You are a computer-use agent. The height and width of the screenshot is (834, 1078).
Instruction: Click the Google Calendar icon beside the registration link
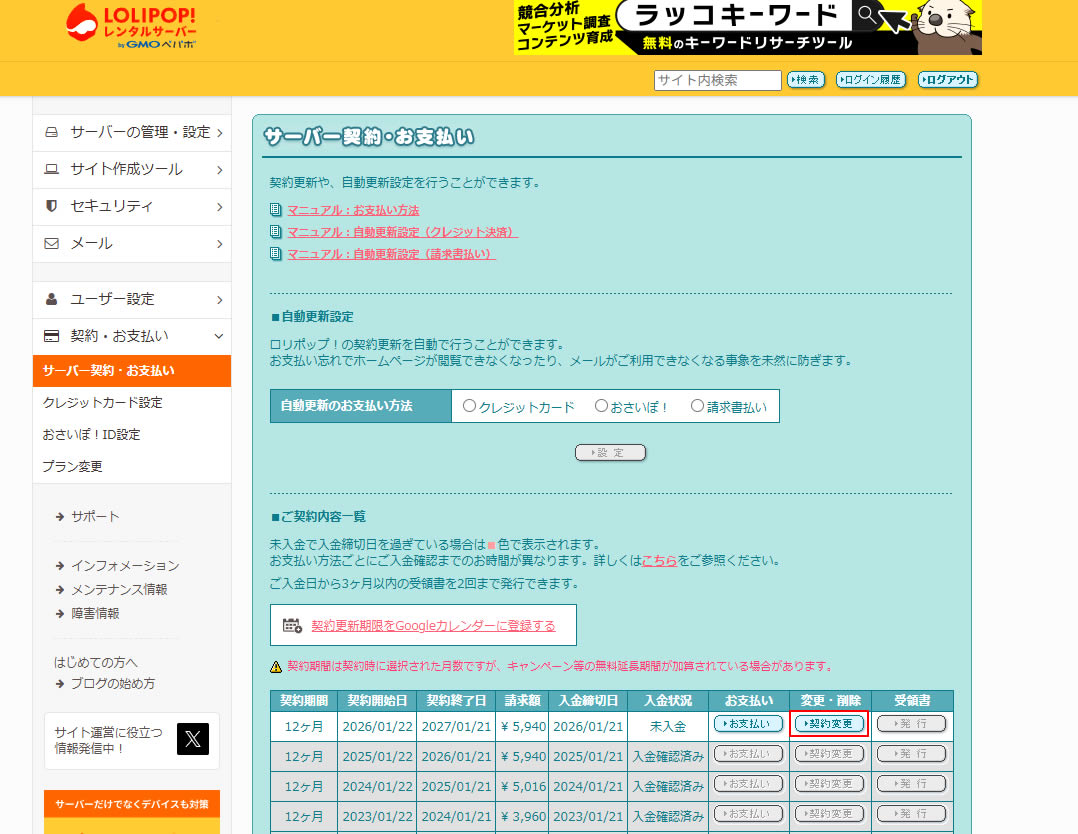tap(291, 624)
